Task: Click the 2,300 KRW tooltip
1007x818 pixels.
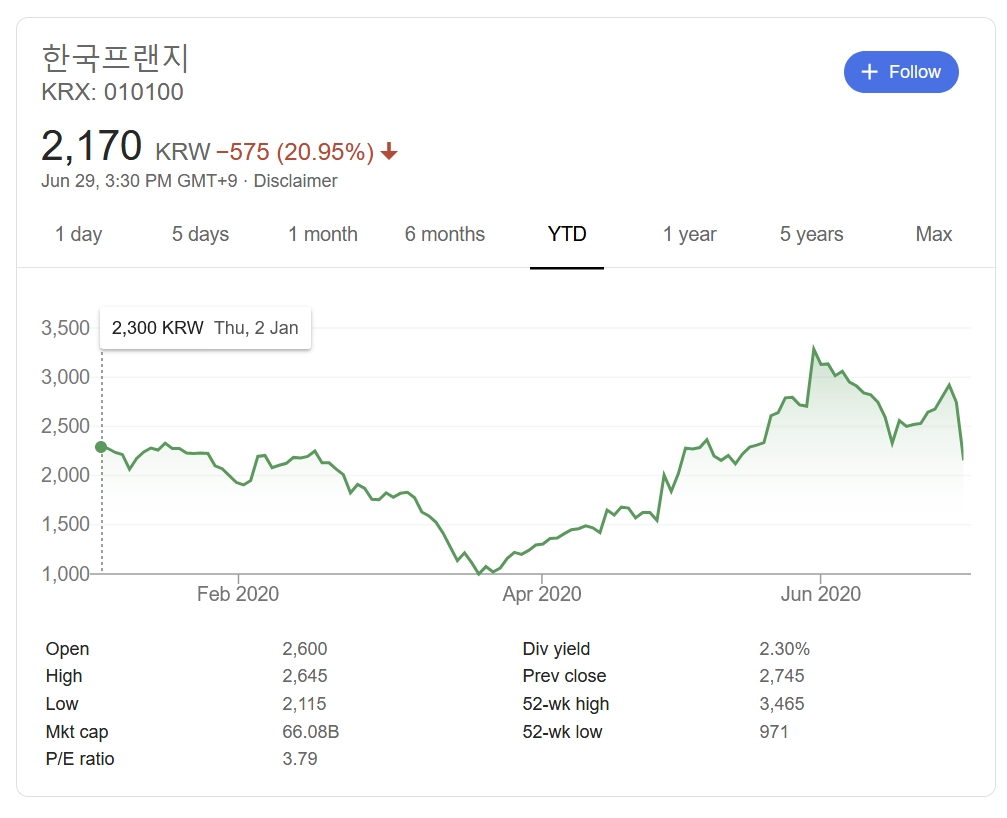Action: click(205, 328)
